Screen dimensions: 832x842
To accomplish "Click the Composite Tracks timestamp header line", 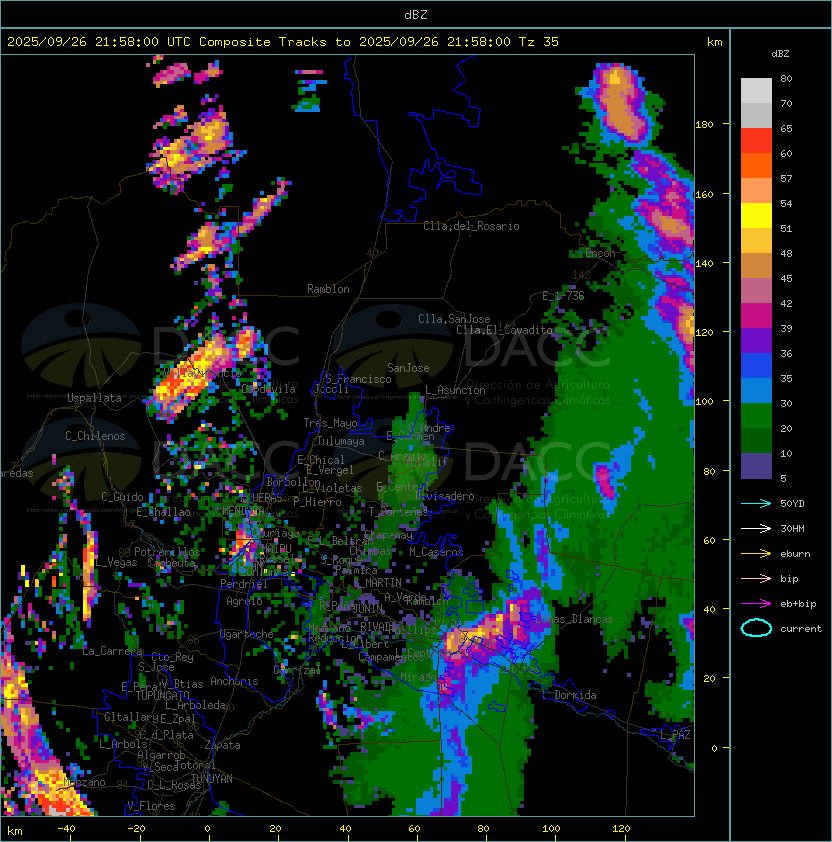I will [x=283, y=42].
